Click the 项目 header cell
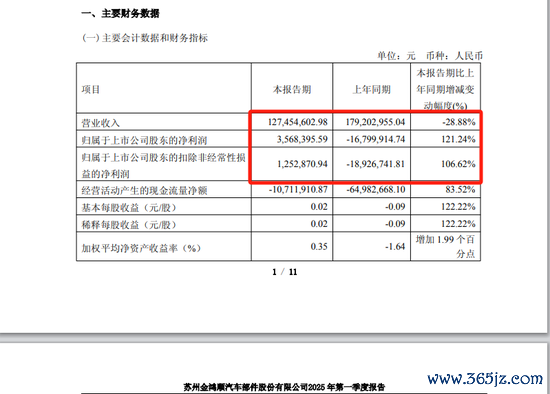550x394 pixels. coord(91,89)
